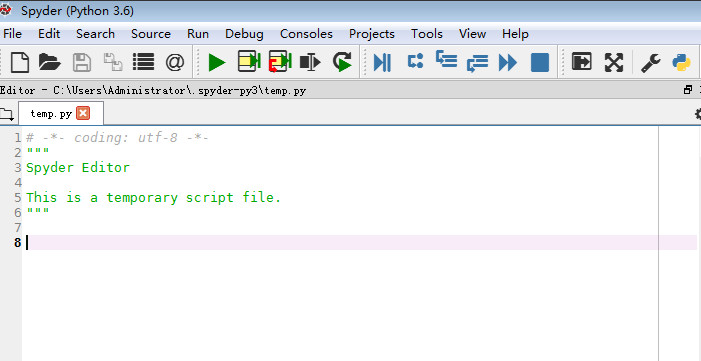Click 'This is a temporary script file.' line
The width and height of the screenshot is (701, 361).
[153, 198]
